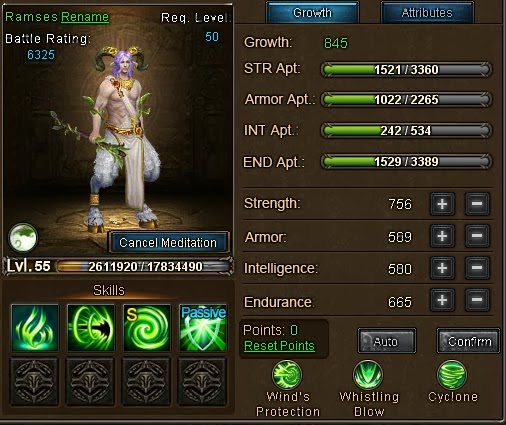Switch to the Attributes tab

coord(427,13)
